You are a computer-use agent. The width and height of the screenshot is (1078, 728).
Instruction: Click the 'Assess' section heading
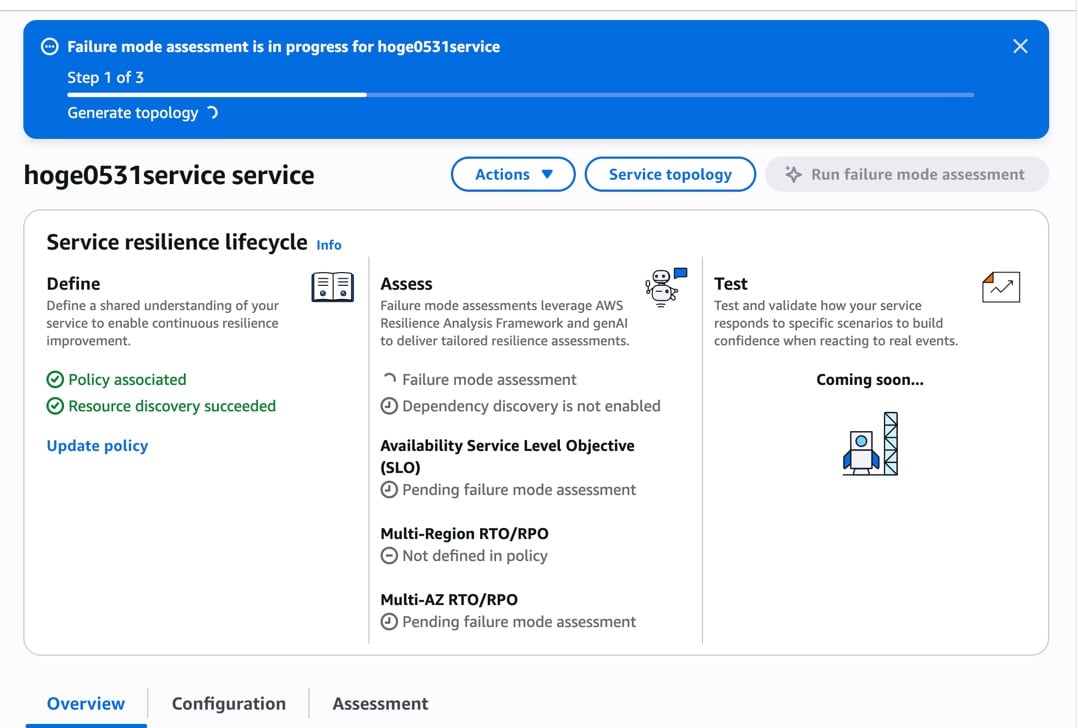click(x=406, y=284)
